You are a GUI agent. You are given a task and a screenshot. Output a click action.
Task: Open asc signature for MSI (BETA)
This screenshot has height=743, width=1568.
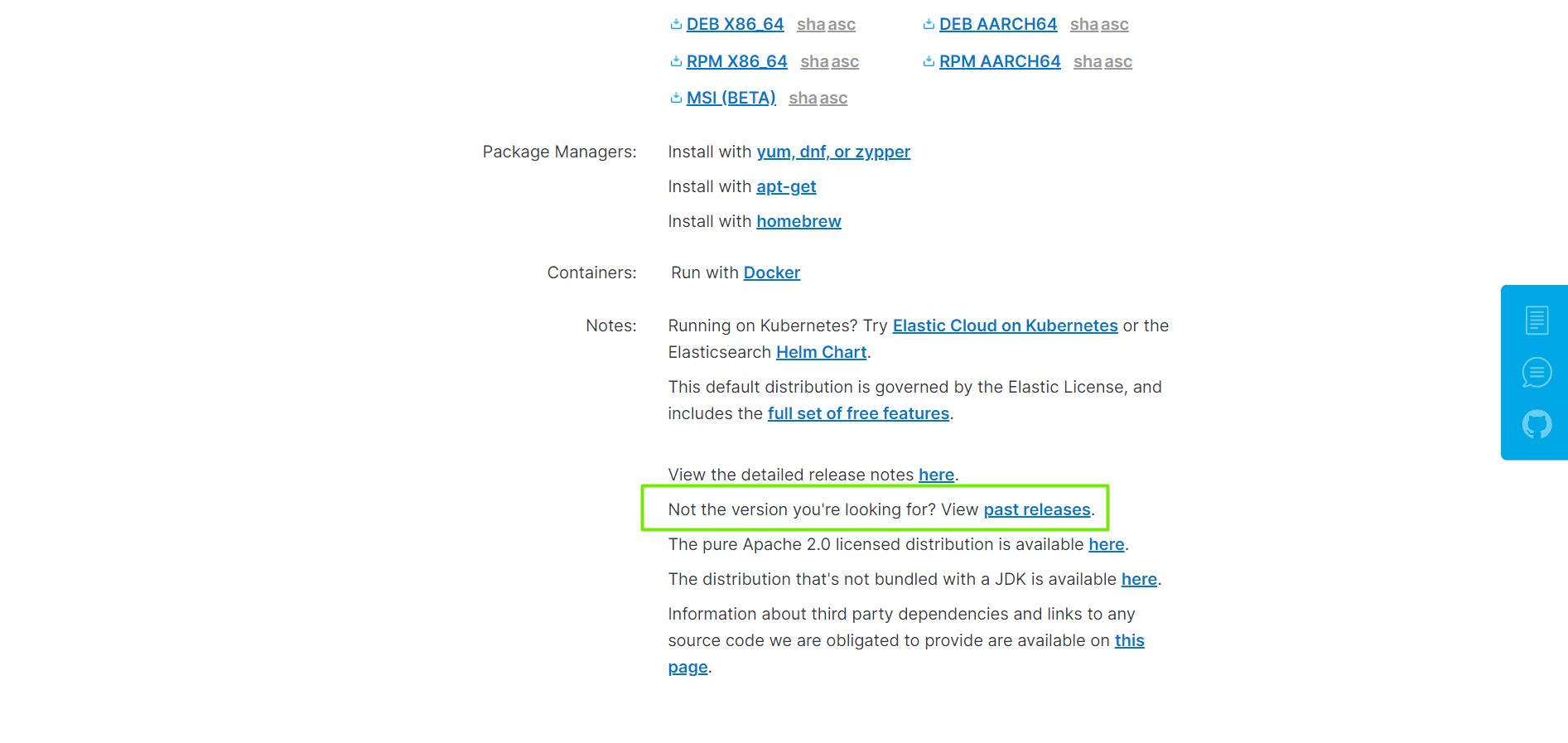(x=833, y=98)
